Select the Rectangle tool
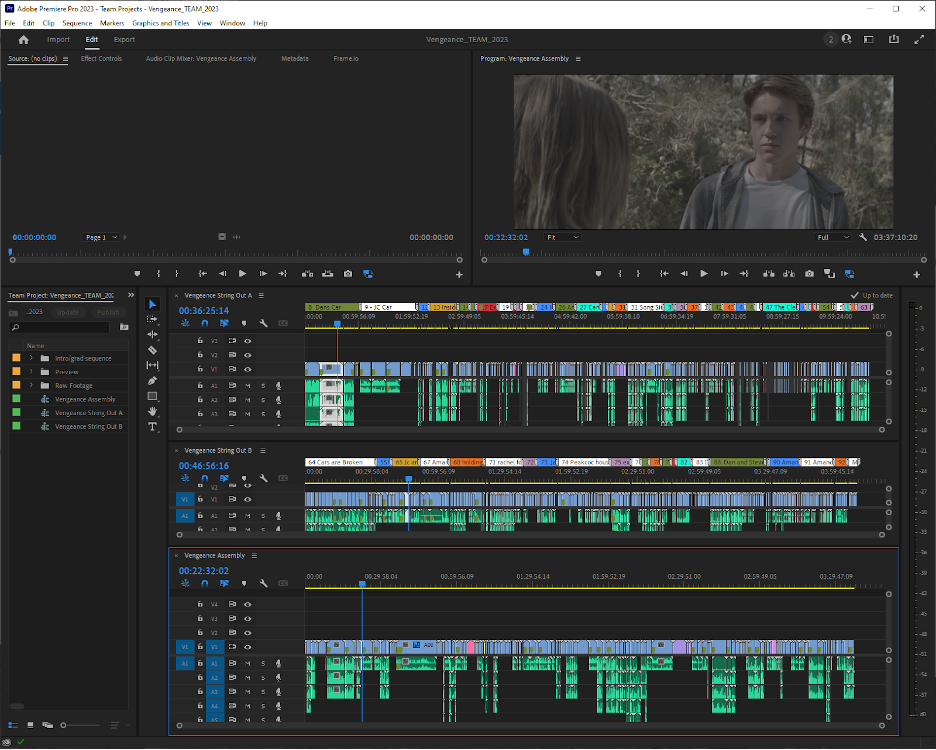936x750 pixels. (x=152, y=396)
